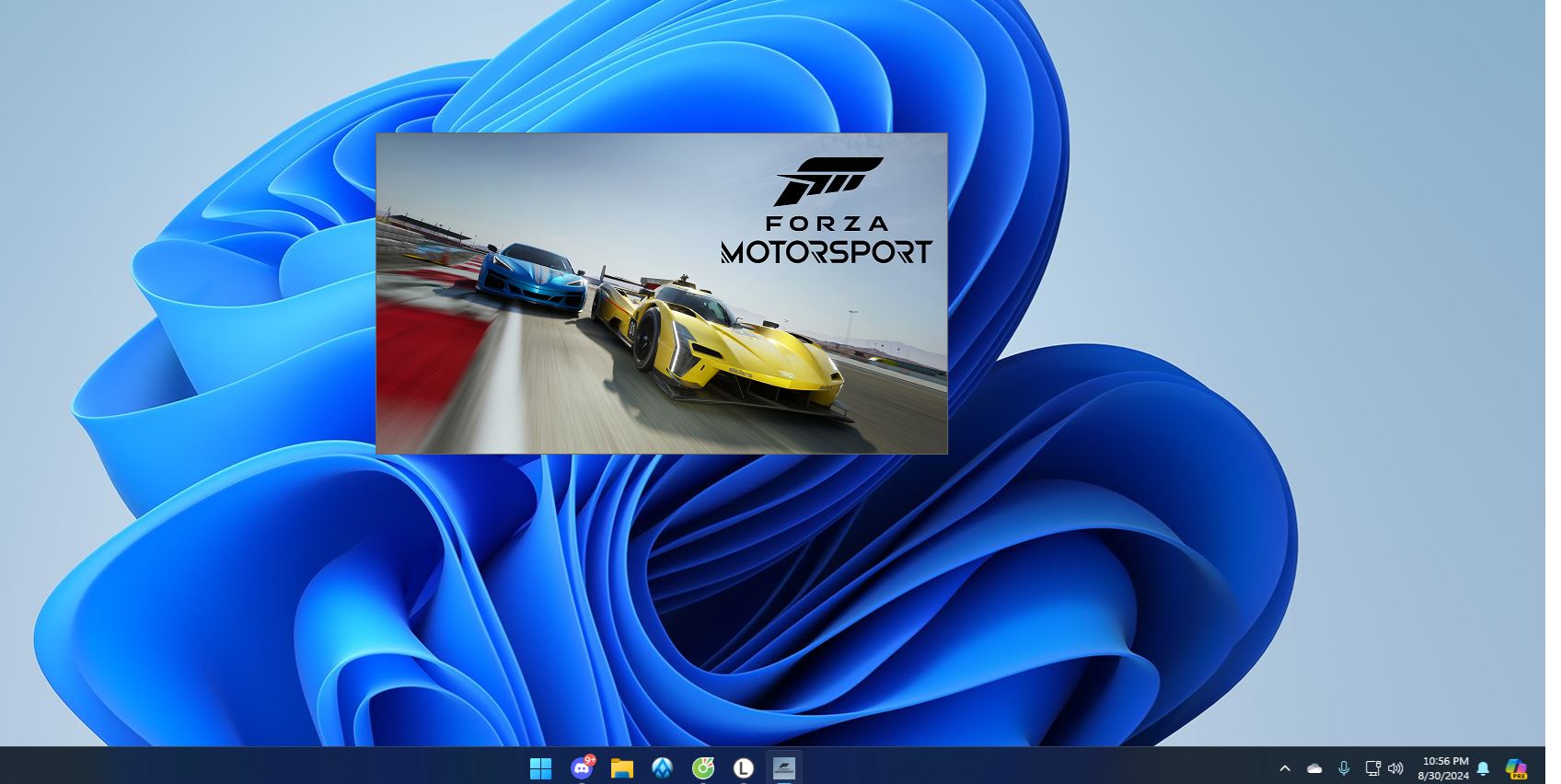Click the blue car in splash image
The height and width of the screenshot is (784, 1561).
point(532,272)
